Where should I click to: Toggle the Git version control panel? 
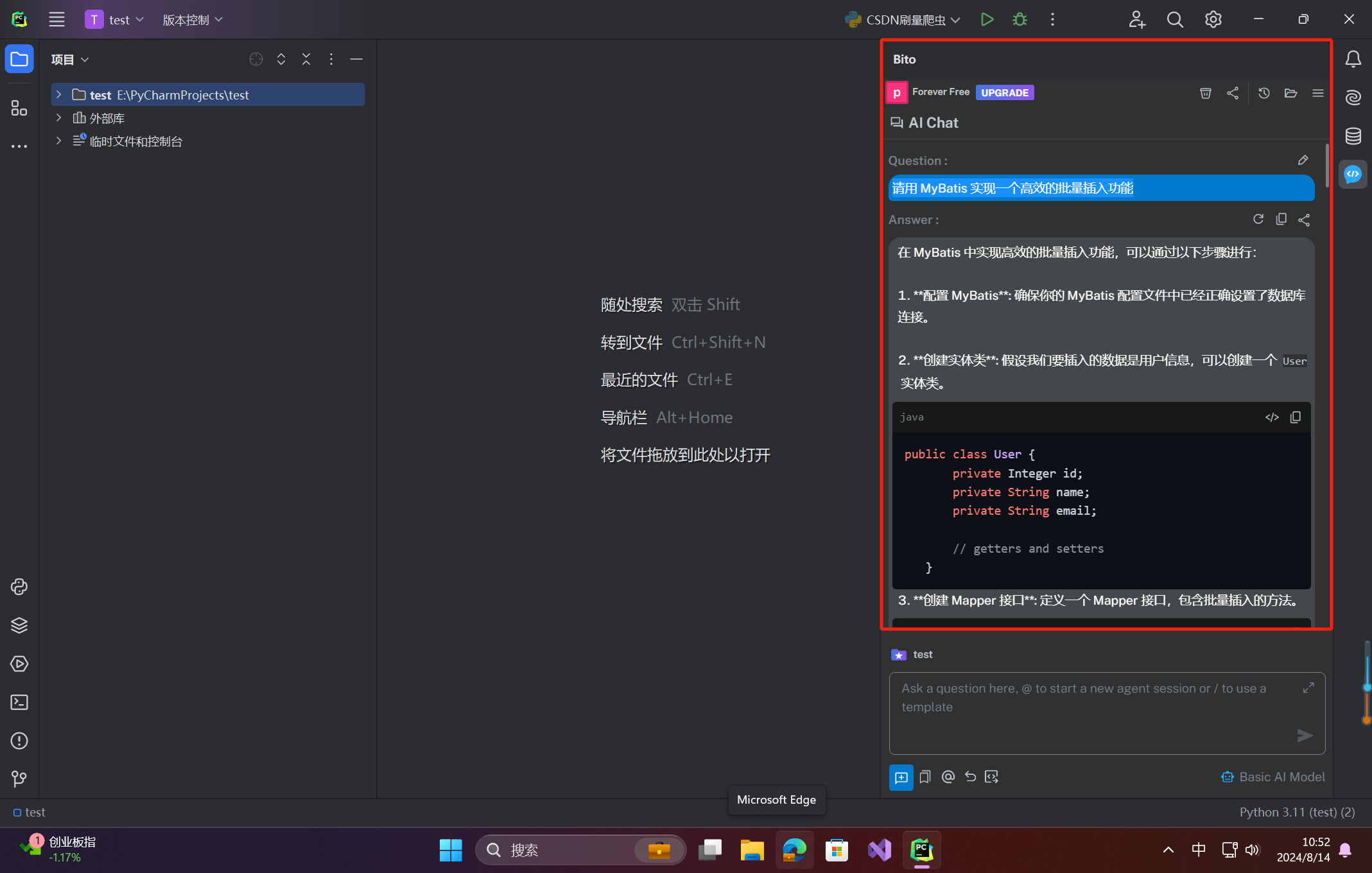[19, 779]
